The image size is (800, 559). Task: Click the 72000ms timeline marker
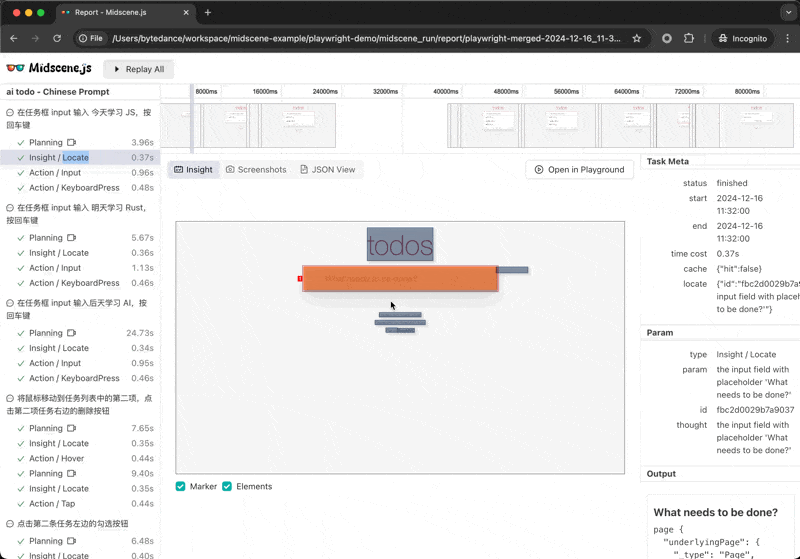pos(687,91)
